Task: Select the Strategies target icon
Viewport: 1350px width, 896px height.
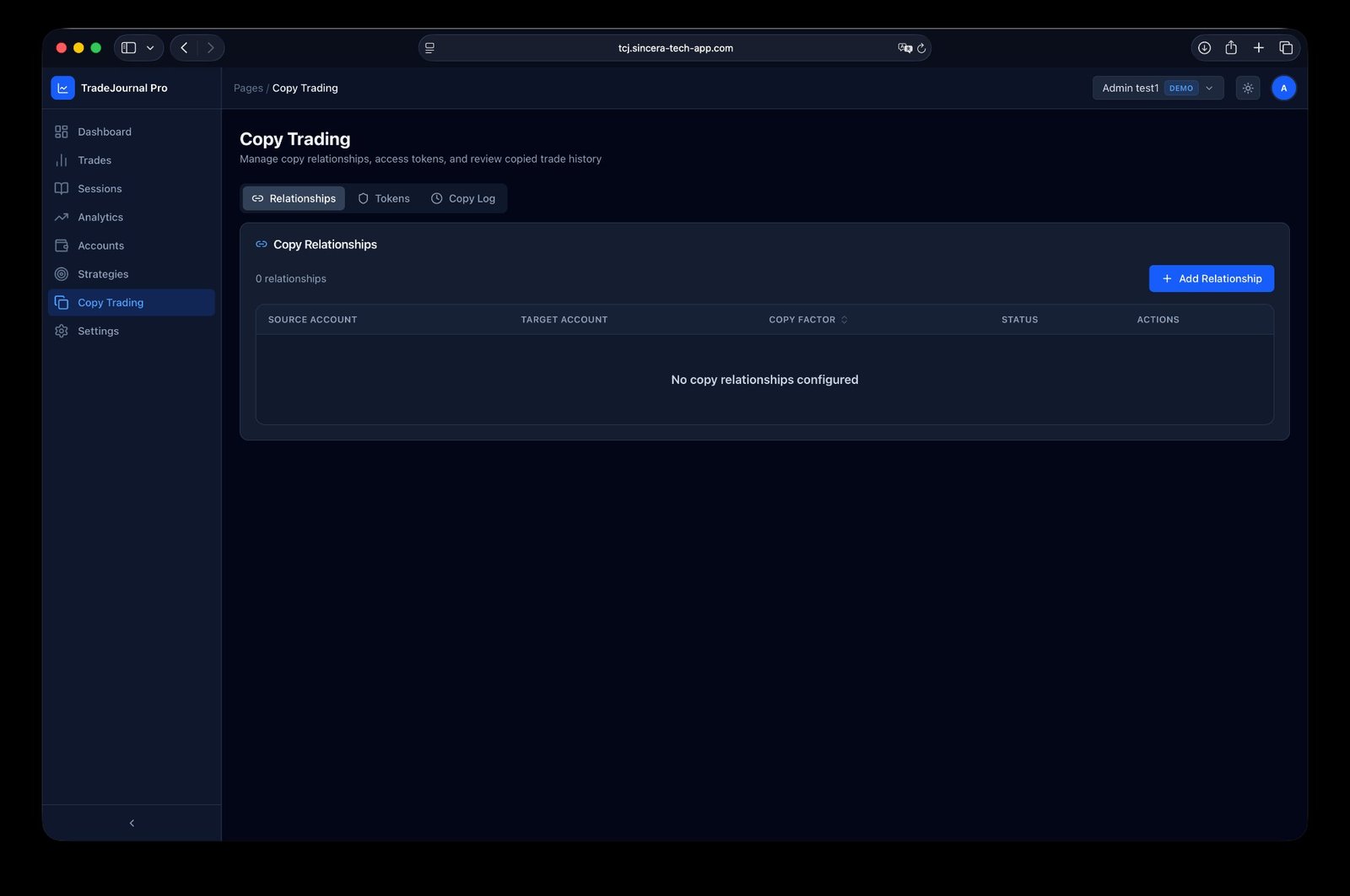Action: click(x=61, y=273)
